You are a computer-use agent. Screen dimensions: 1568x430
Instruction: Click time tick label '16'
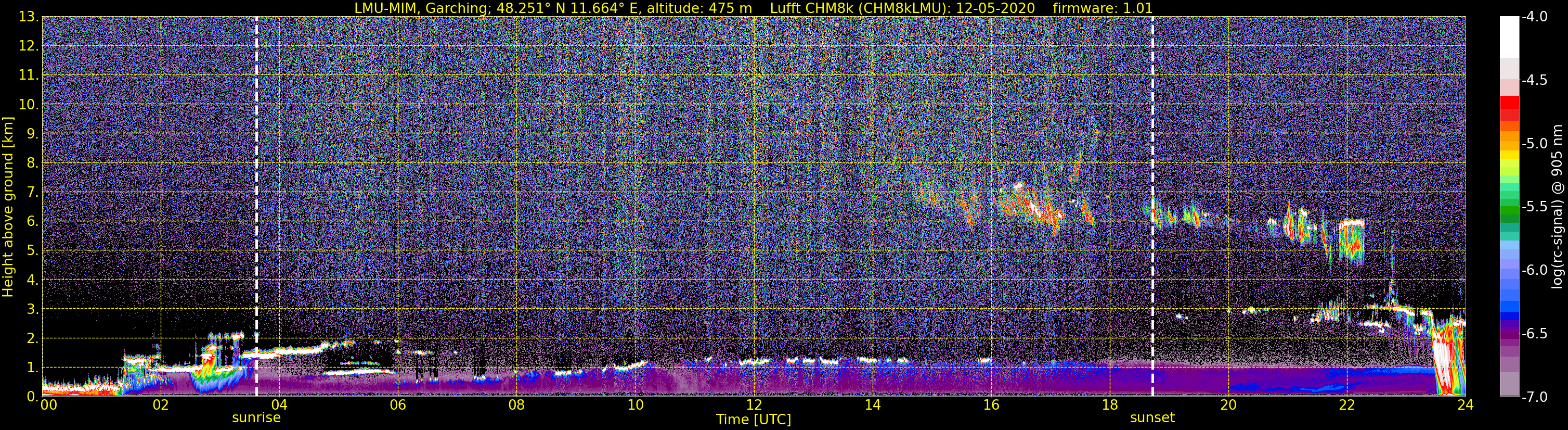991,405
